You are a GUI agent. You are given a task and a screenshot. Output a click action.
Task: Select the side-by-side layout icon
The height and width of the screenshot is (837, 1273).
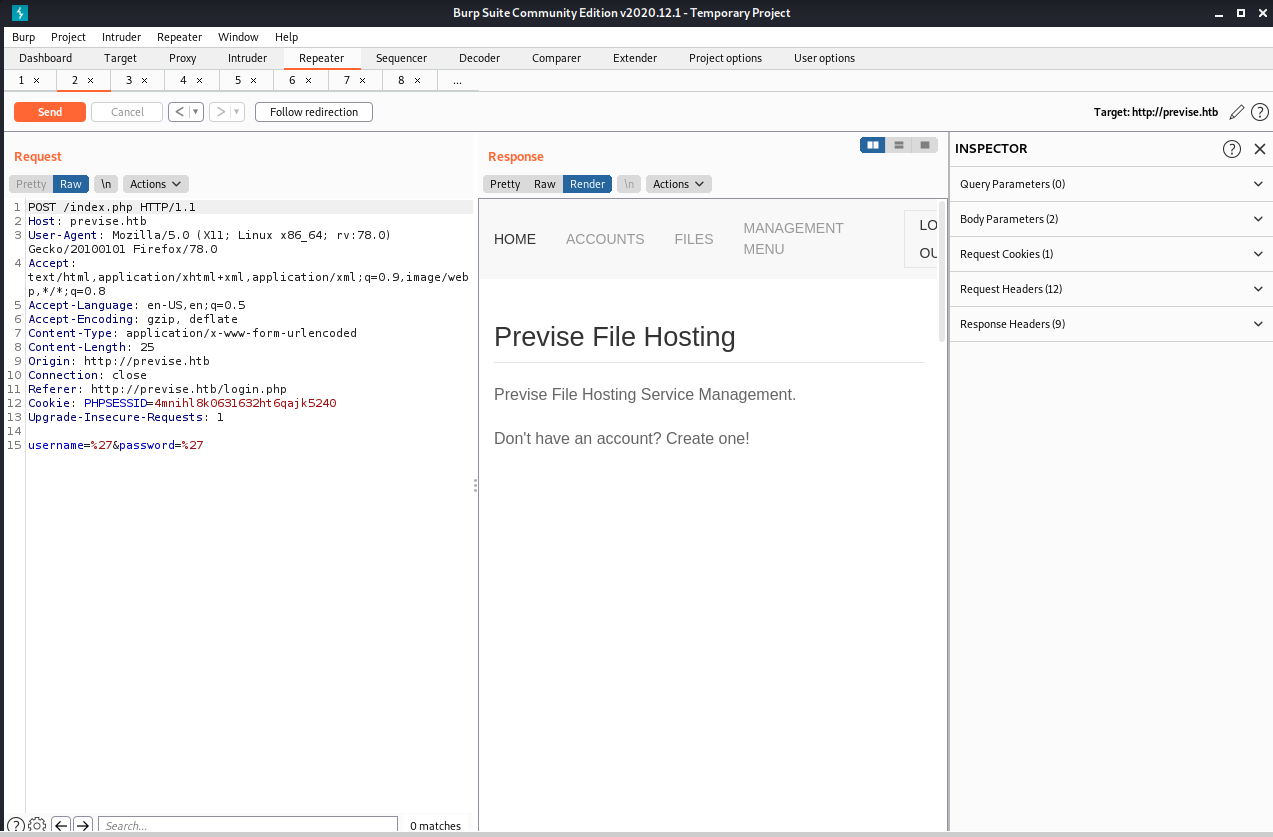click(873, 145)
